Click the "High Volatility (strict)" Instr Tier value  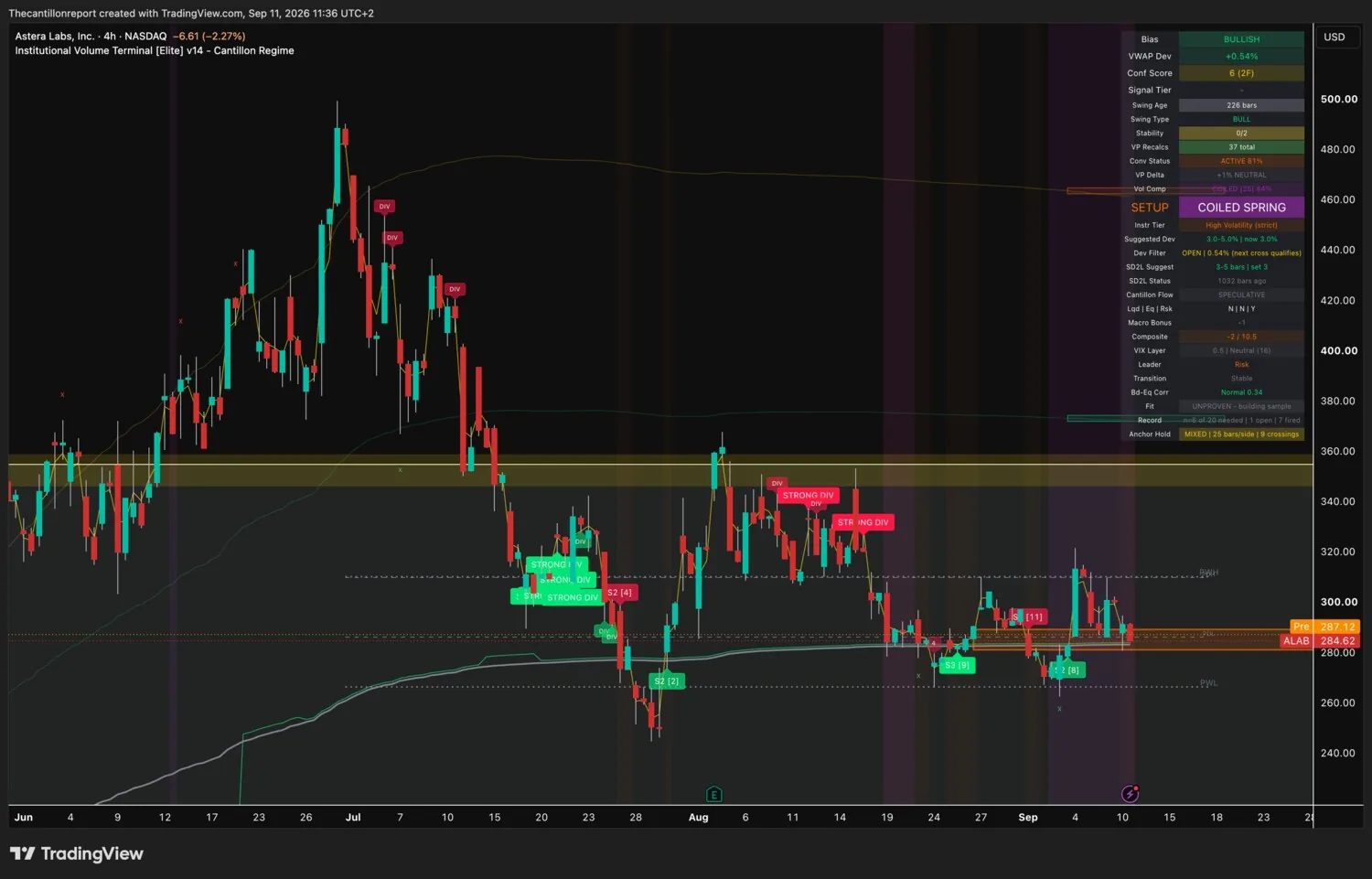(x=1241, y=225)
